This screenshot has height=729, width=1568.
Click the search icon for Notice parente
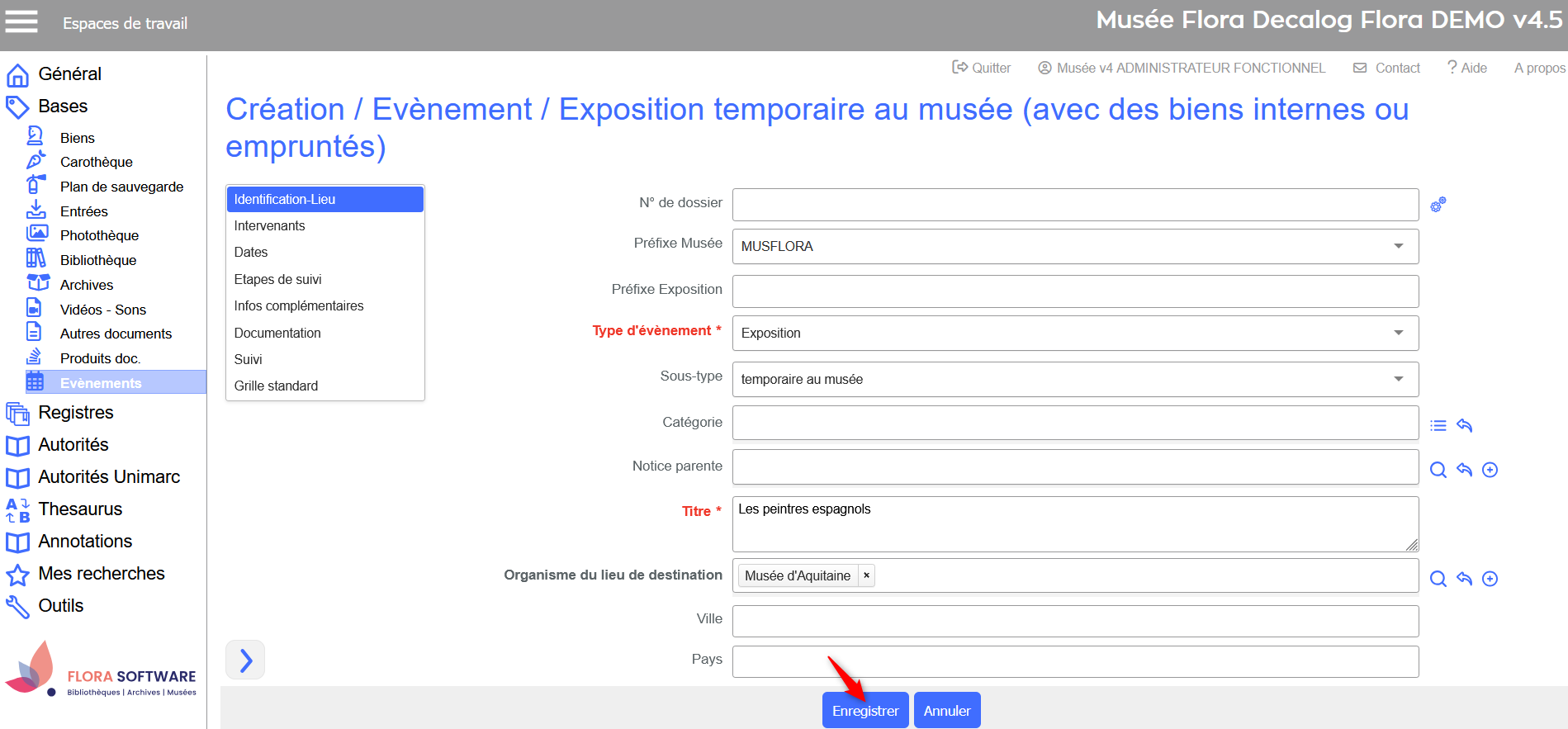click(x=1438, y=470)
